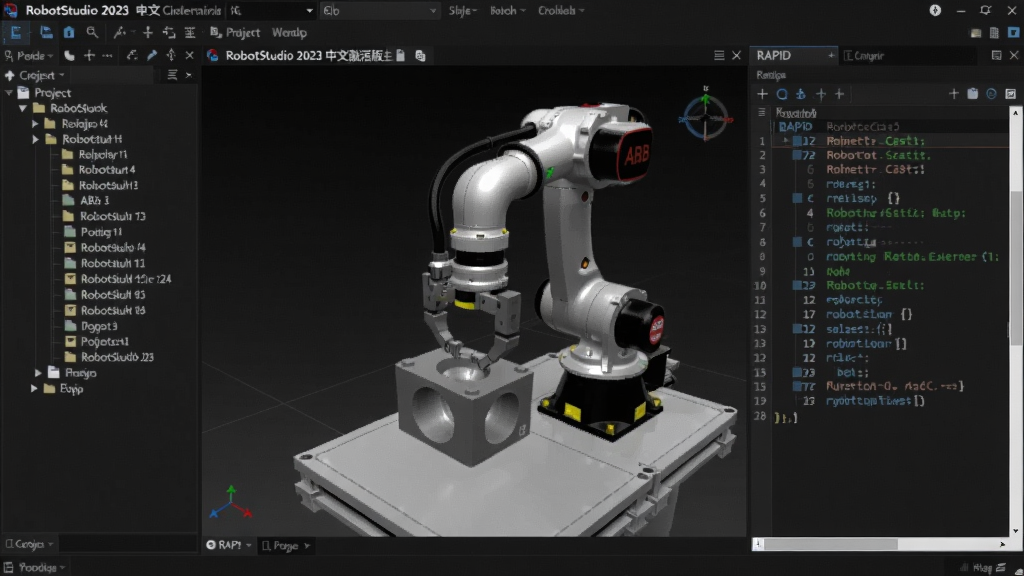1024x576 pixels.
Task: Open the 'Croblab' menu
Action: (x=560, y=10)
